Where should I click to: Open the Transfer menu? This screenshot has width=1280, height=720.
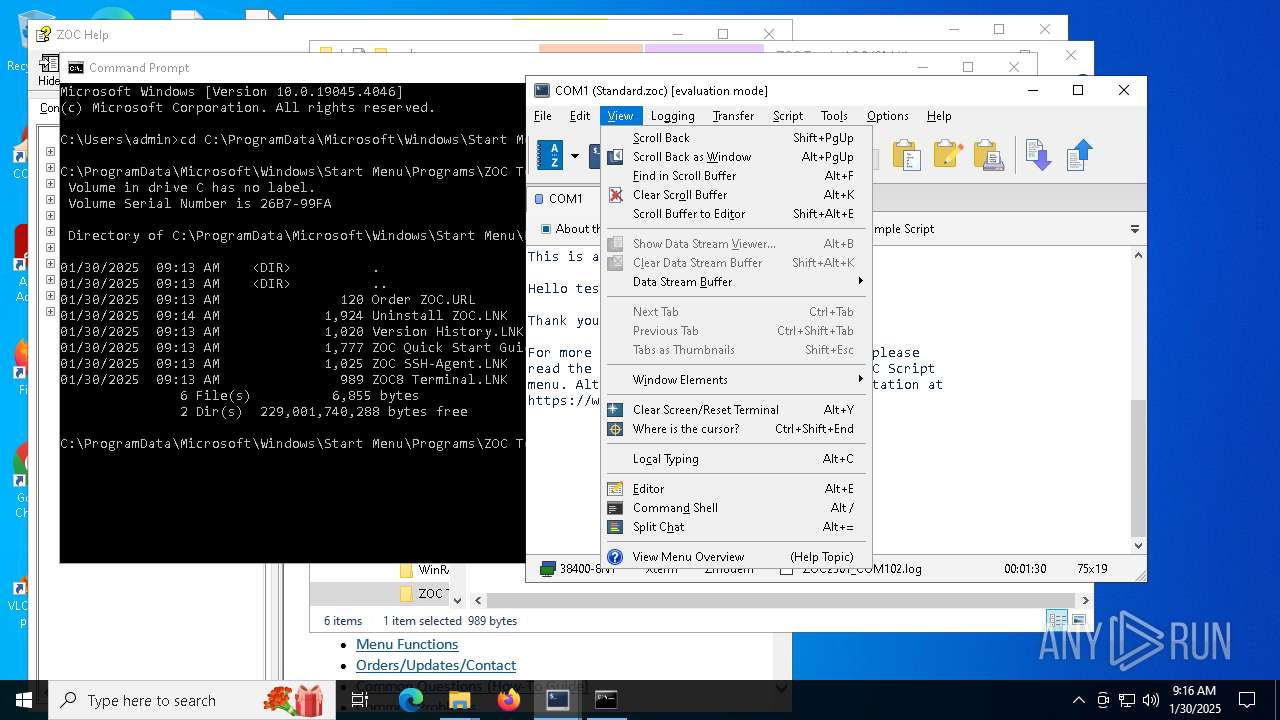click(733, 116)
